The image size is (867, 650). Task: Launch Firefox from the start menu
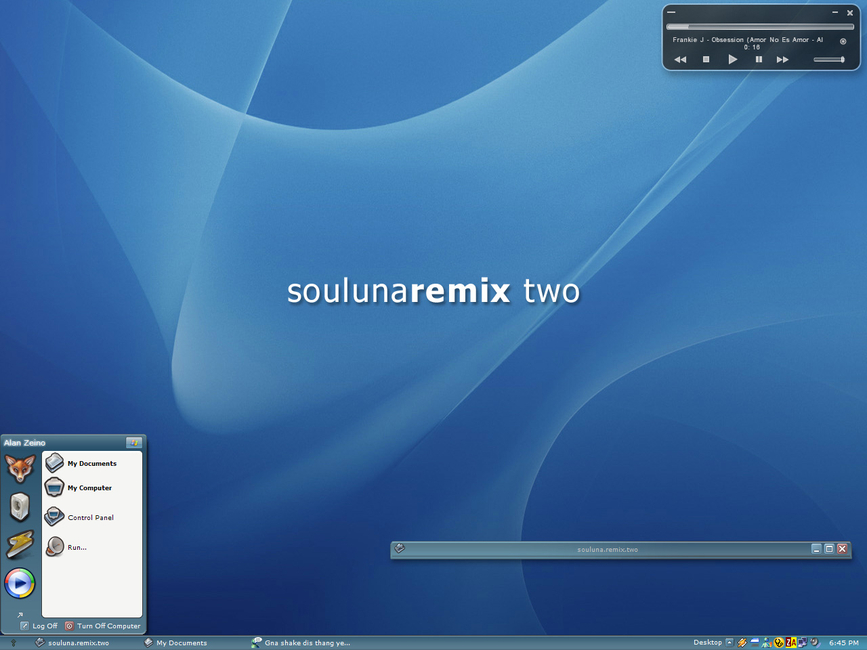[x=20, y=468]
